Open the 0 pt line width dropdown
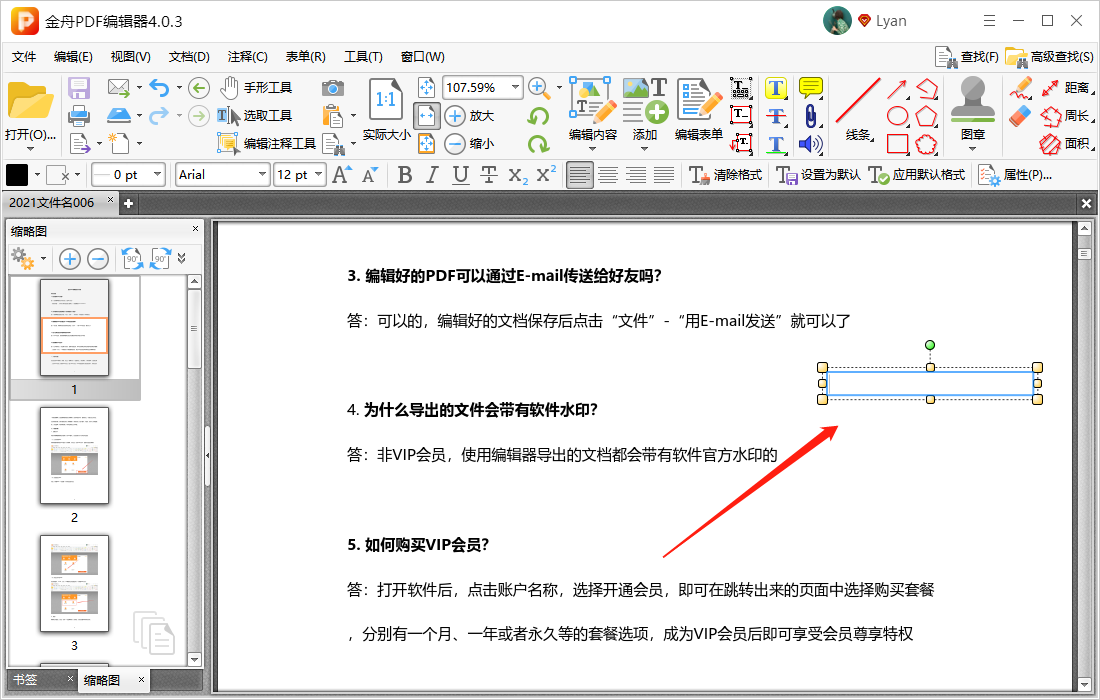Viewport: 1100px width, 700px height. 157,175
